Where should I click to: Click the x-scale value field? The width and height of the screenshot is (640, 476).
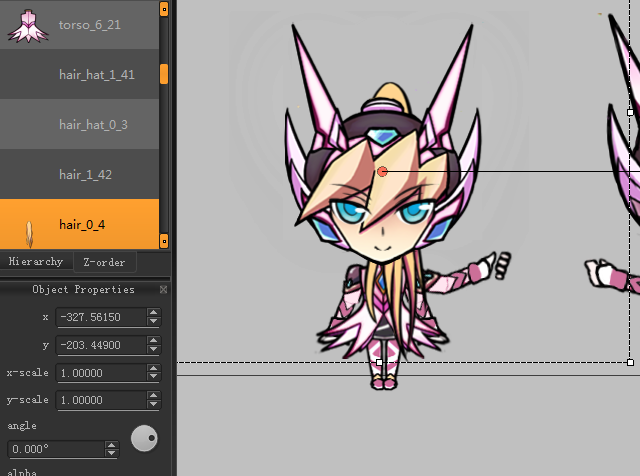point(98,373)
